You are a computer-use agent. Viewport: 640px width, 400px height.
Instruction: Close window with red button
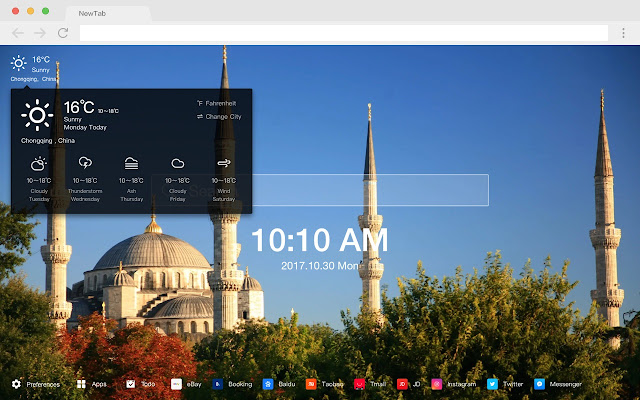(16, 11)
